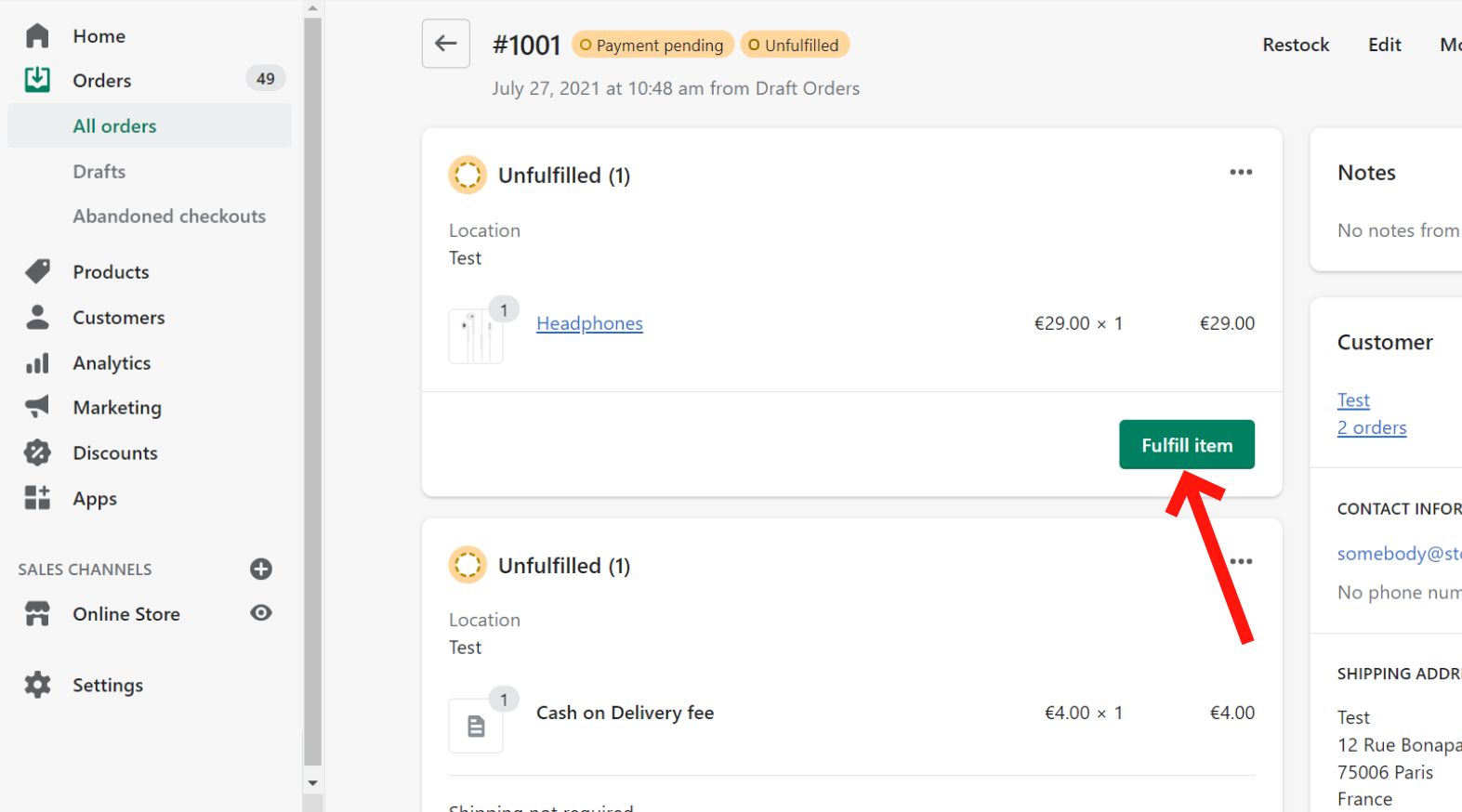1462x812 pixels.
Task: Navigate back with the arrow button
Action: pyautogui.click(x=445, y=44)
